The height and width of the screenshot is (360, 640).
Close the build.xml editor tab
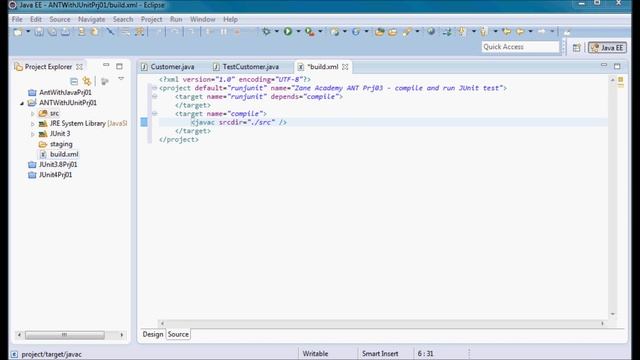(345, 67)
